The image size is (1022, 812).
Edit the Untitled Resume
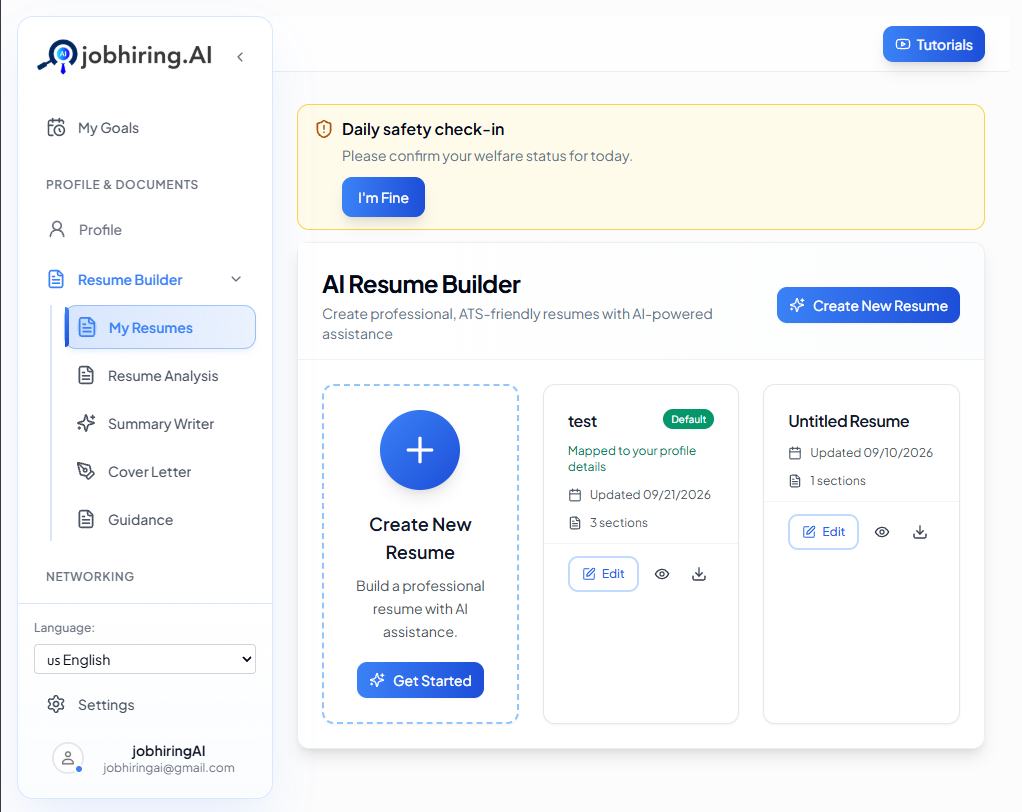pos(823,532)
